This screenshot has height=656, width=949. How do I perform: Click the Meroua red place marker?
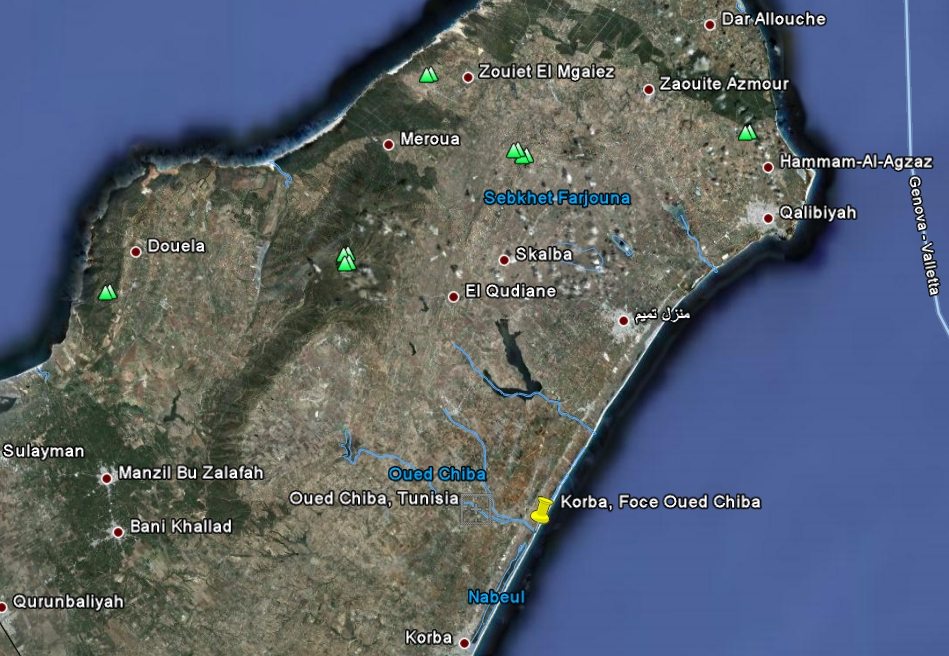pos(389,144)
